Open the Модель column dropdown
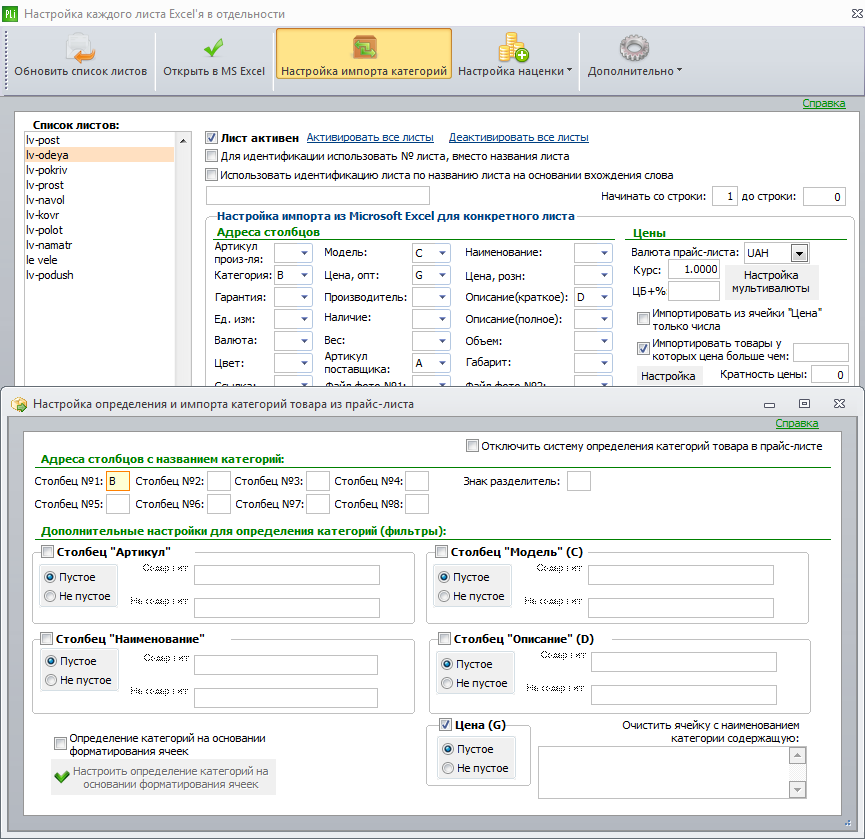 click(442, 253)
